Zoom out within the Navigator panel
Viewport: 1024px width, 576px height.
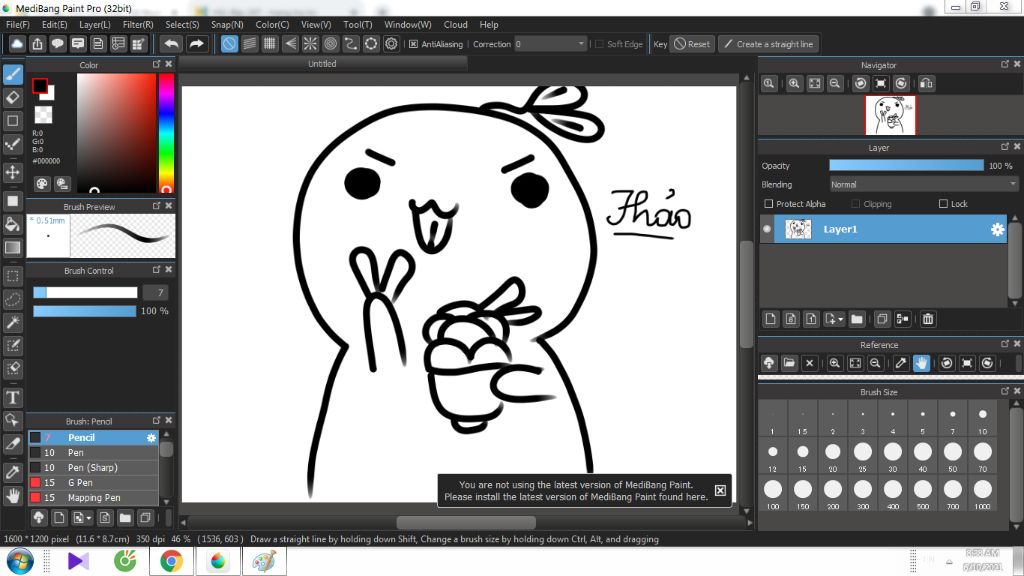[x=835, y=84]
